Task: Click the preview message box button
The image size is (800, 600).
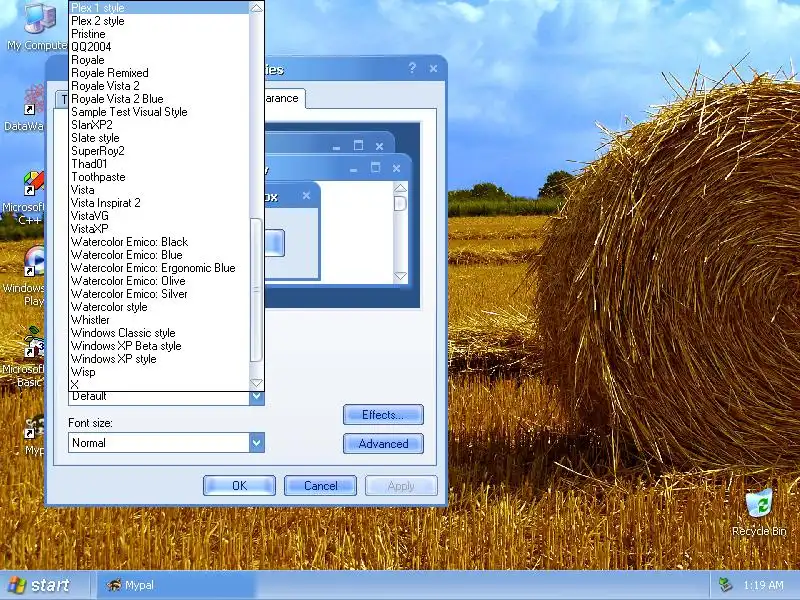Action: click(x=274, y=243)
